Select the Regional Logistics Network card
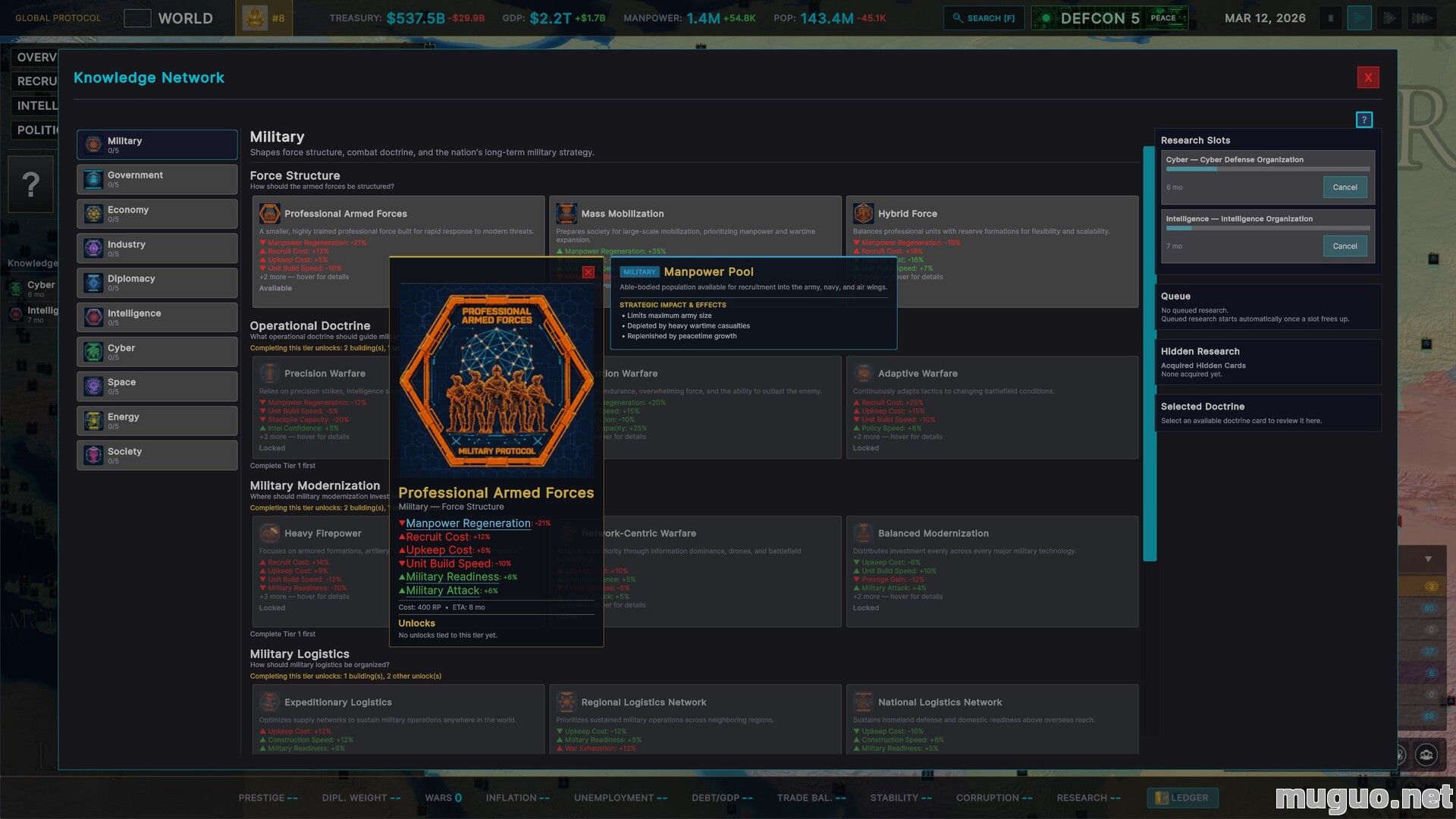Screen dimensions: 1456x819 pyautogui.click(x=695, y=720)
